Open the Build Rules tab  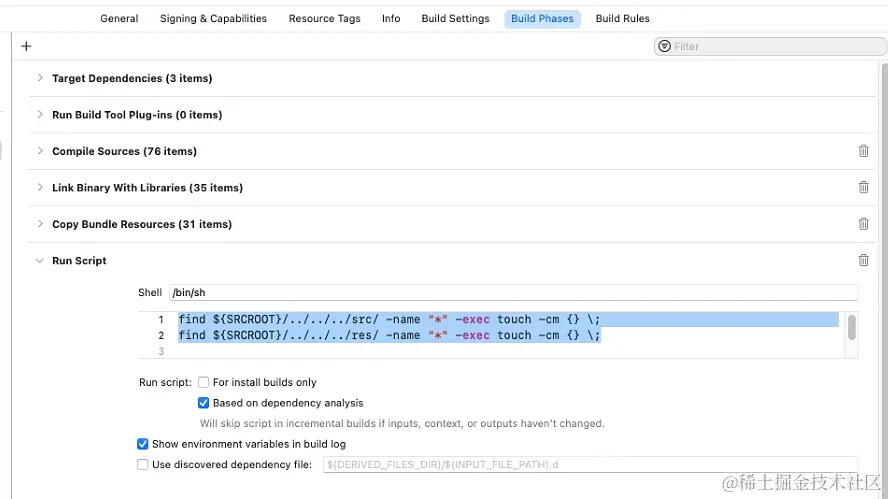click(622, 19)
